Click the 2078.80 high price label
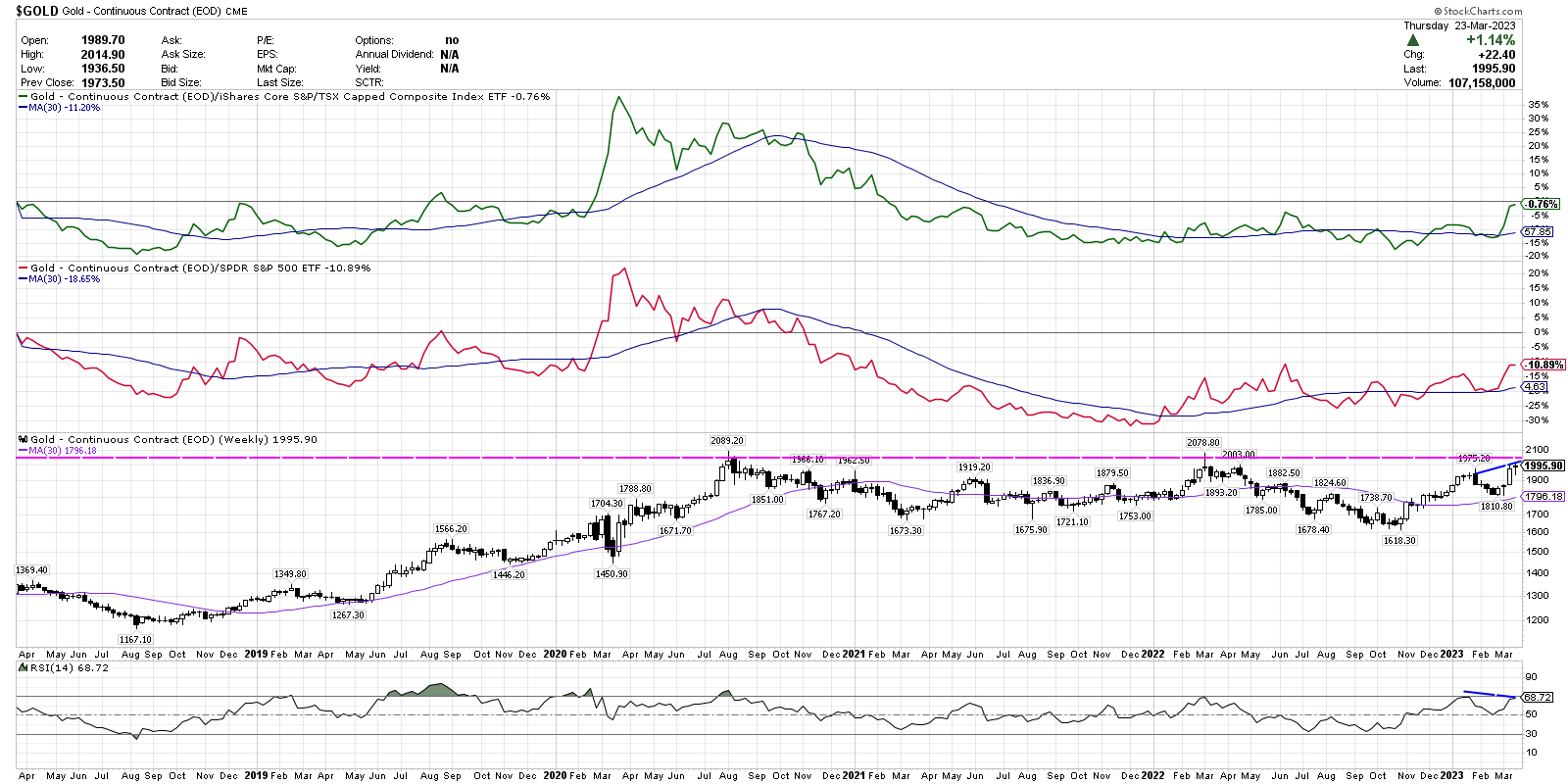The width and height of the screenshot is (1568, 784). pos(1202,443)
